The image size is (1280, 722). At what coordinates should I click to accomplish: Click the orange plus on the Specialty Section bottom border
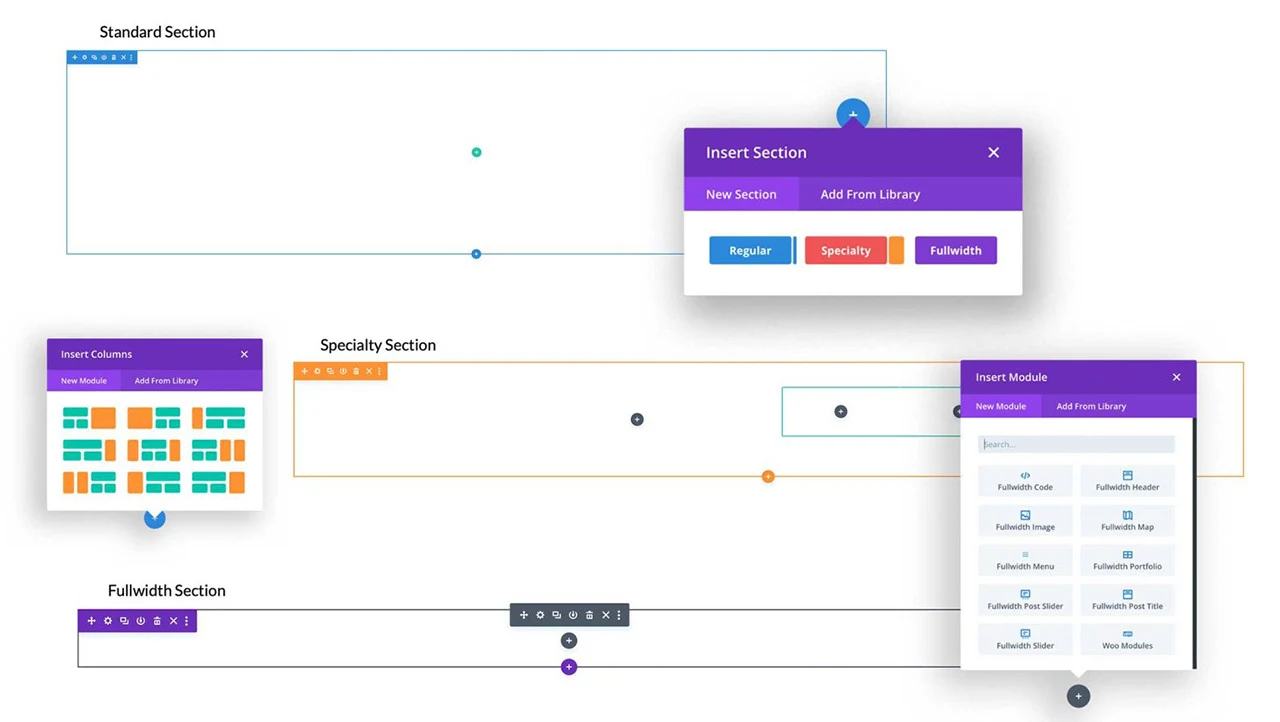pos(768,476)
